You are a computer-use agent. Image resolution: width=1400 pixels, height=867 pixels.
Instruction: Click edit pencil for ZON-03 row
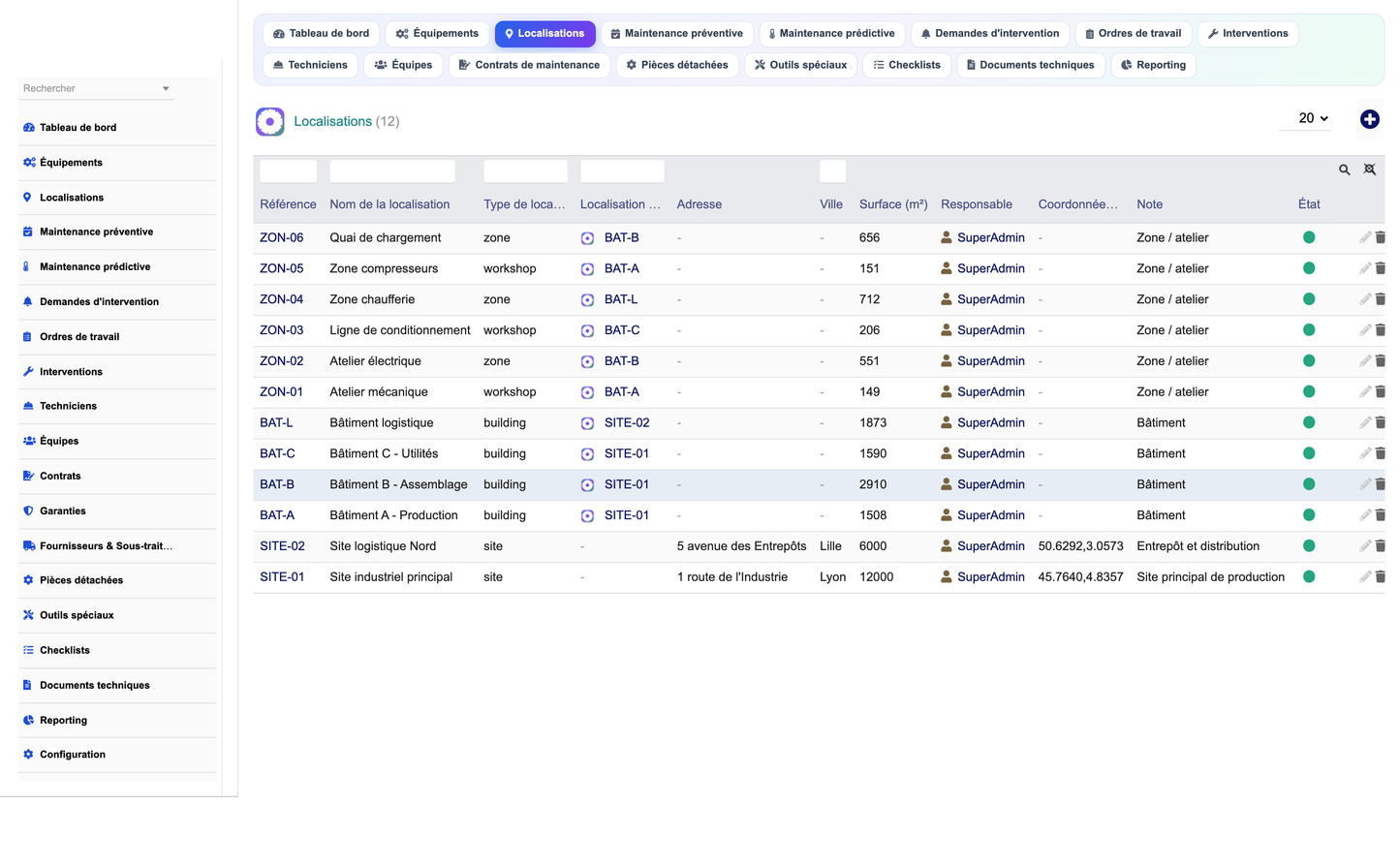click(1364, 330)
